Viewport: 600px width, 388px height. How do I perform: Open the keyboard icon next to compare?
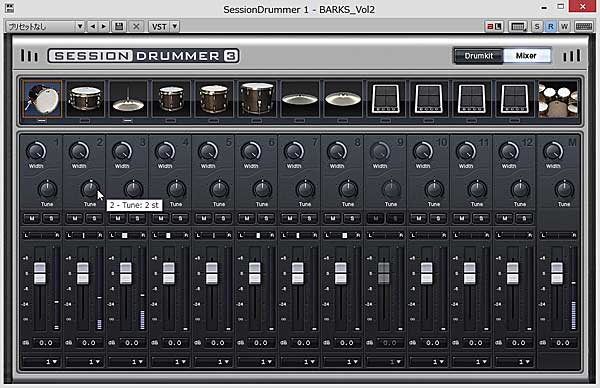click(x=518, y=26)
